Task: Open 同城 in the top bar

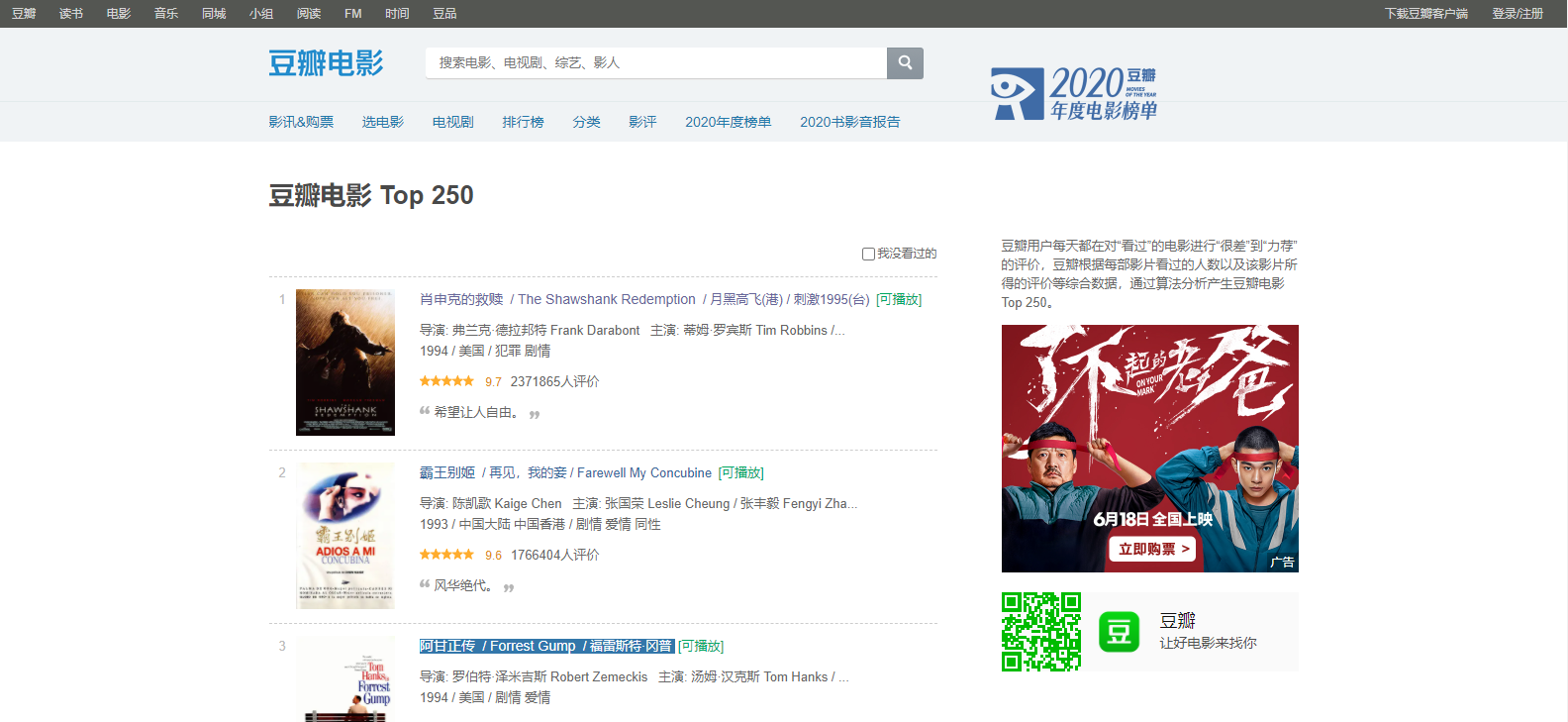Action: [x=214, y=14]
